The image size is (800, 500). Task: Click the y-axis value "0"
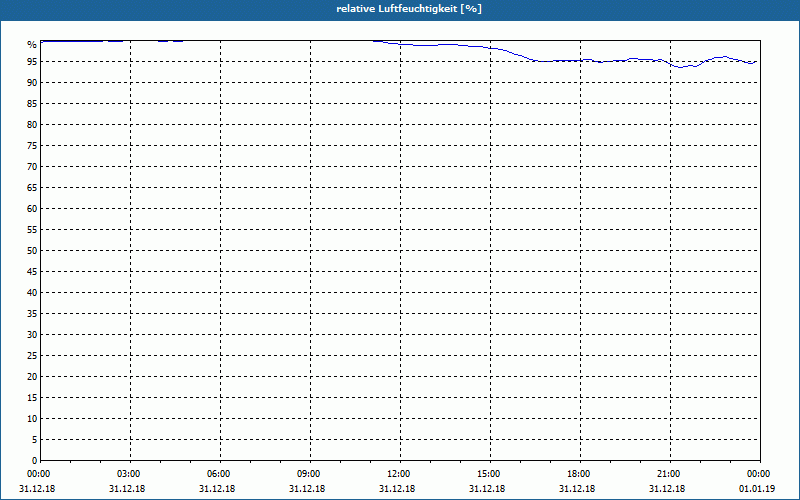click(35, 461)
